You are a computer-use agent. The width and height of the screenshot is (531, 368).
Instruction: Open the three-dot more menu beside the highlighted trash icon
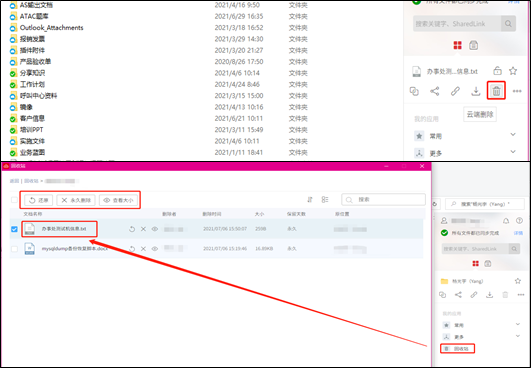[517, 91]
